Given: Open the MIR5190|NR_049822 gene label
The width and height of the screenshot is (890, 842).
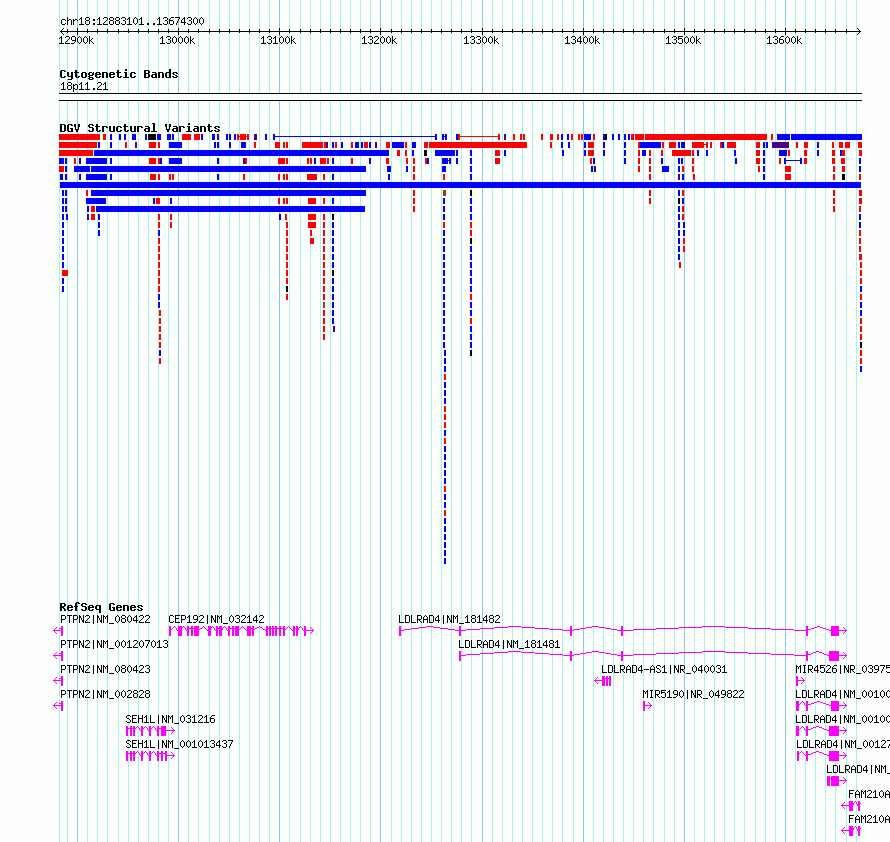Looking at the screenshot, I should click(x=693, y=694).
